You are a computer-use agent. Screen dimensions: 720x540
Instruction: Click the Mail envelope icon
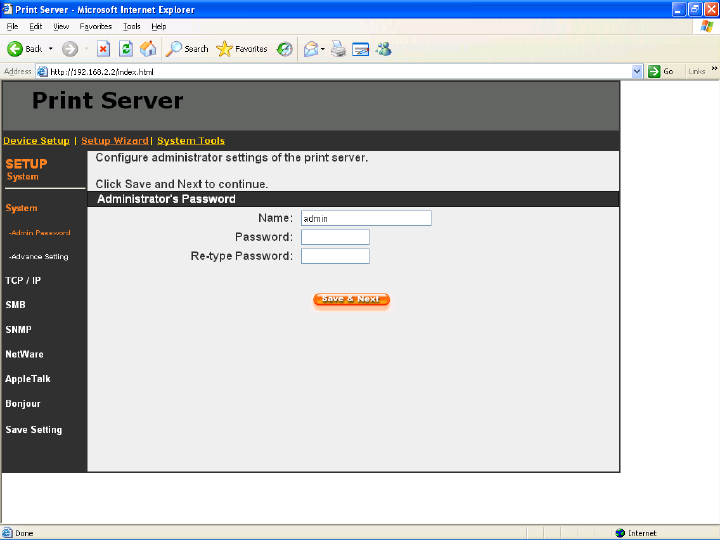pos(311,49)
